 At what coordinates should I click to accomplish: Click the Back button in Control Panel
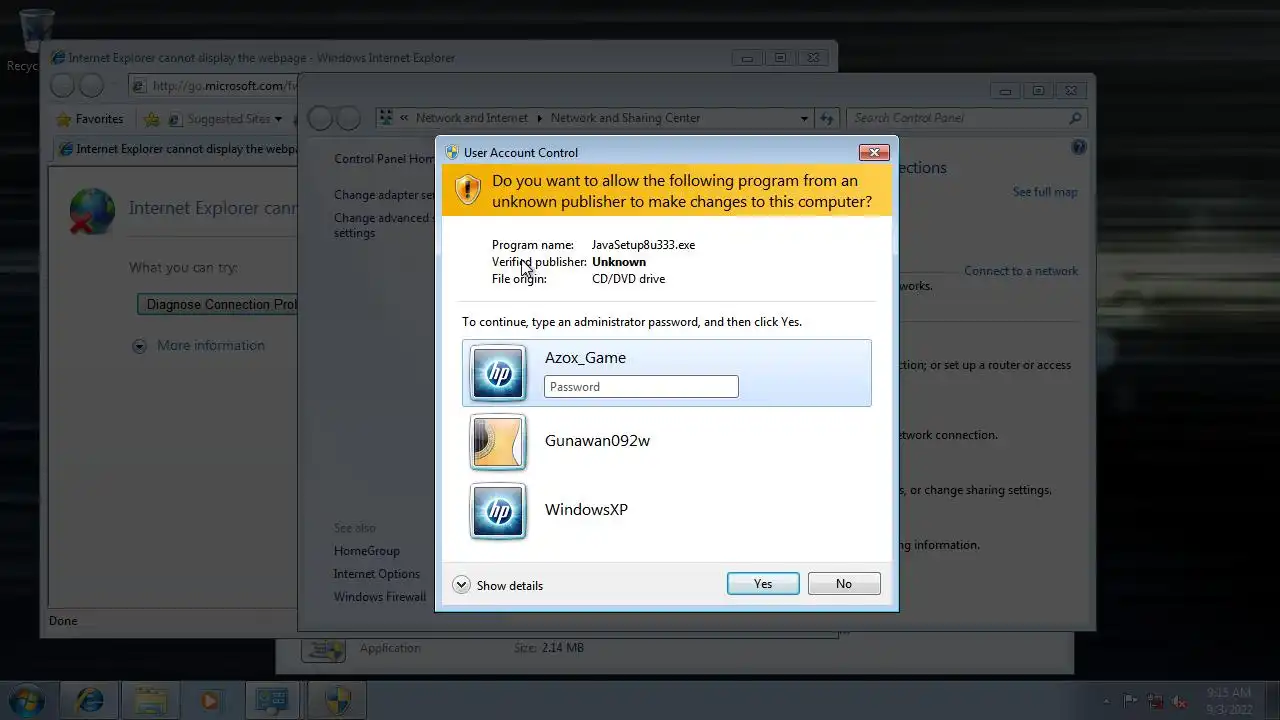point(320,118)
